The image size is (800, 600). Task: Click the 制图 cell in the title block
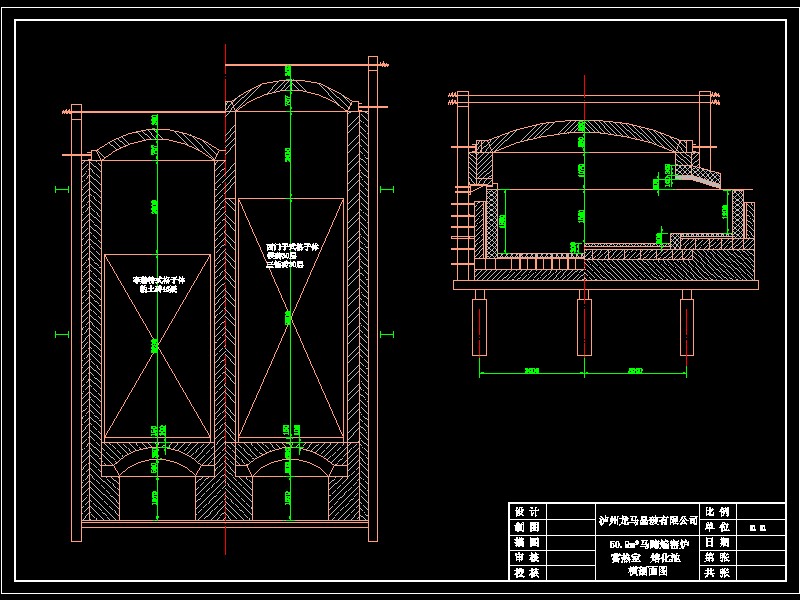point(528,527)
